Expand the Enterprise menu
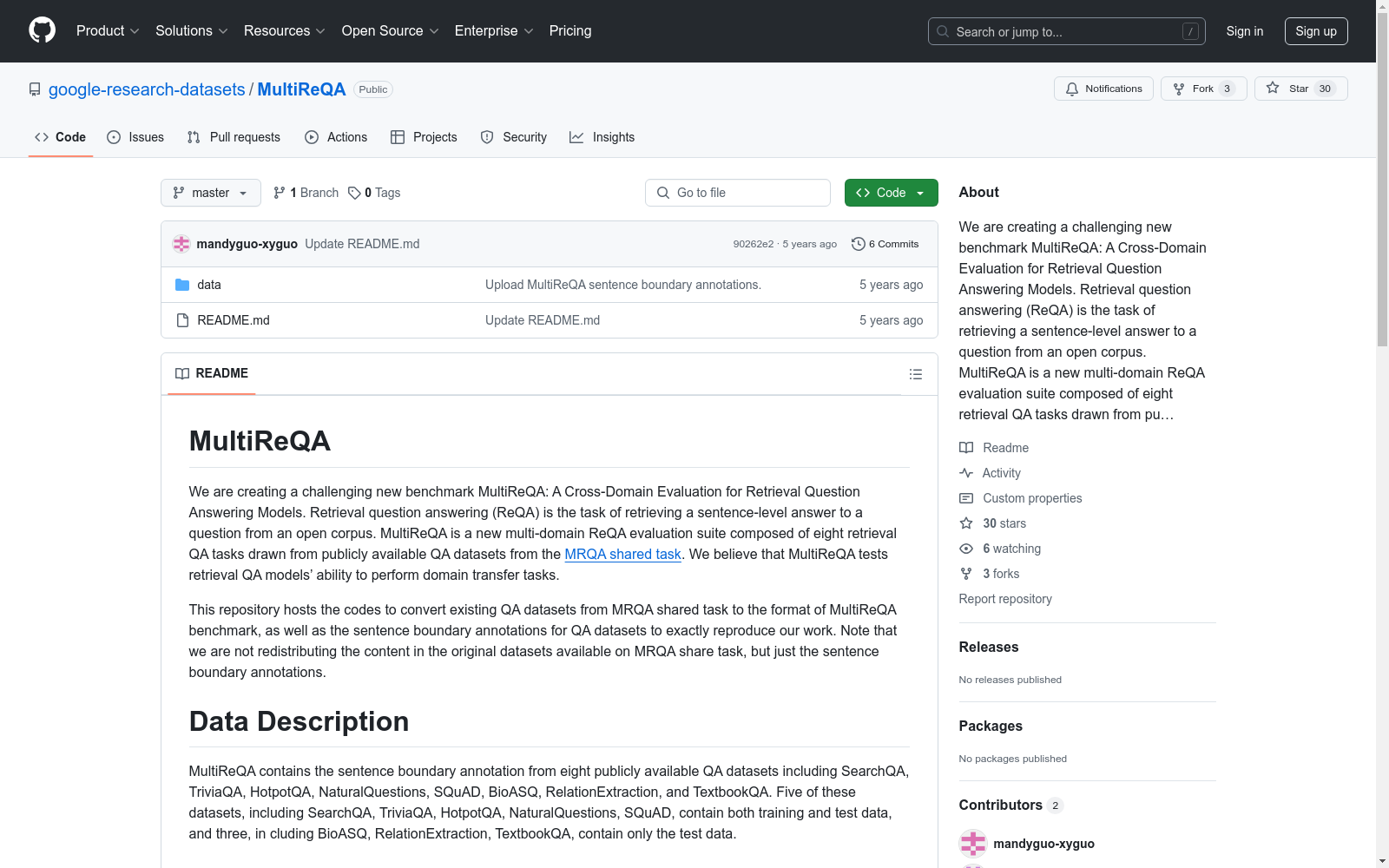The height and width of the screenshot is (868, 1389). pyautogui.click(x=494, y=30)
